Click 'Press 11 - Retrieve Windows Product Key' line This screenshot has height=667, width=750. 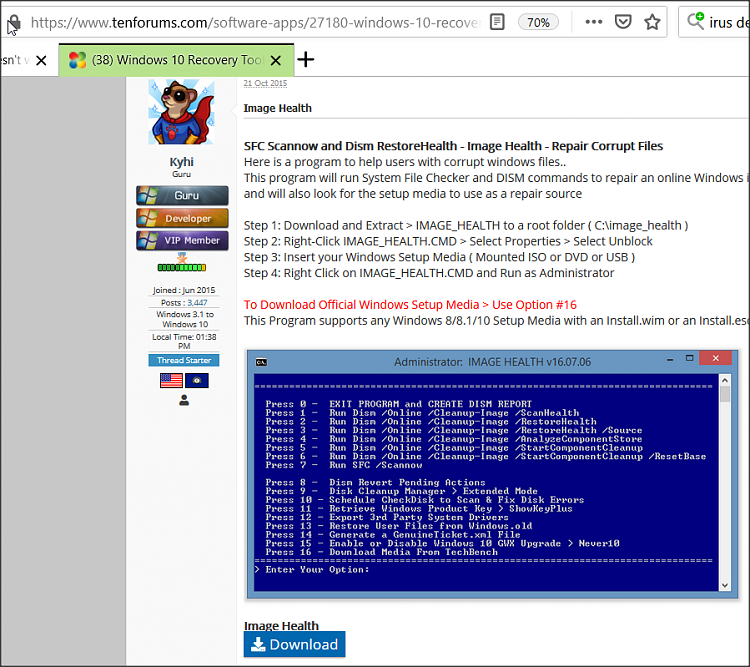coord(419,509)
